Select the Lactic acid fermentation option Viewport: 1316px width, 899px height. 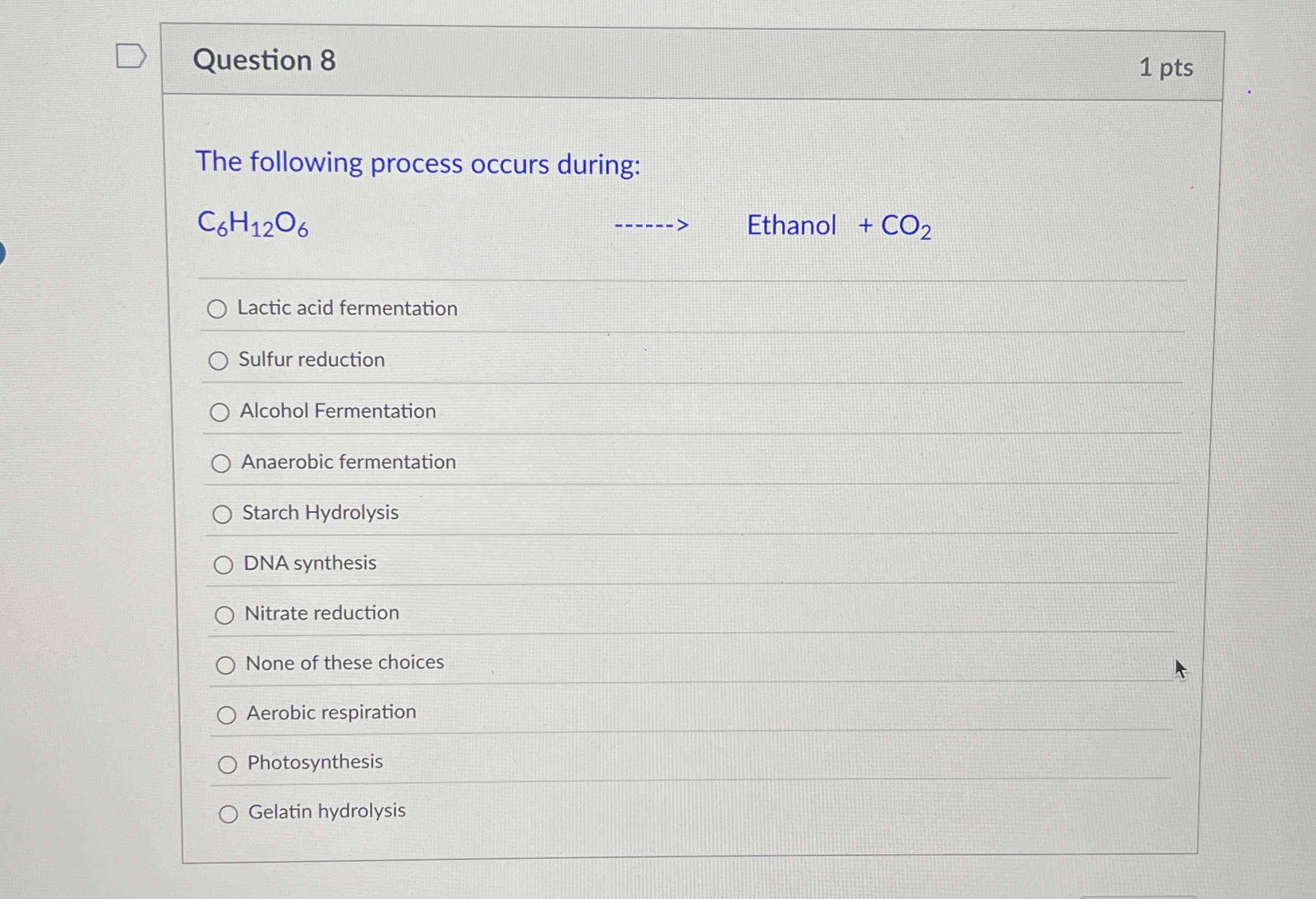pyautogui.click(x=218, y=309)
